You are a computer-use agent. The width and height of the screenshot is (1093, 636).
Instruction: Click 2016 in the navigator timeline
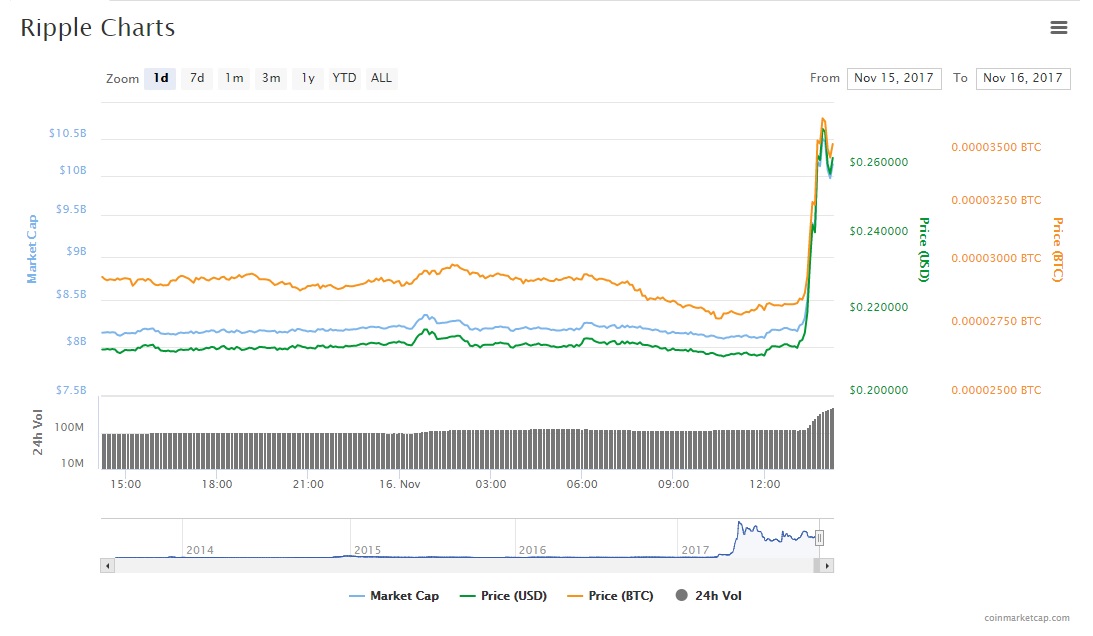coord(533,550)
